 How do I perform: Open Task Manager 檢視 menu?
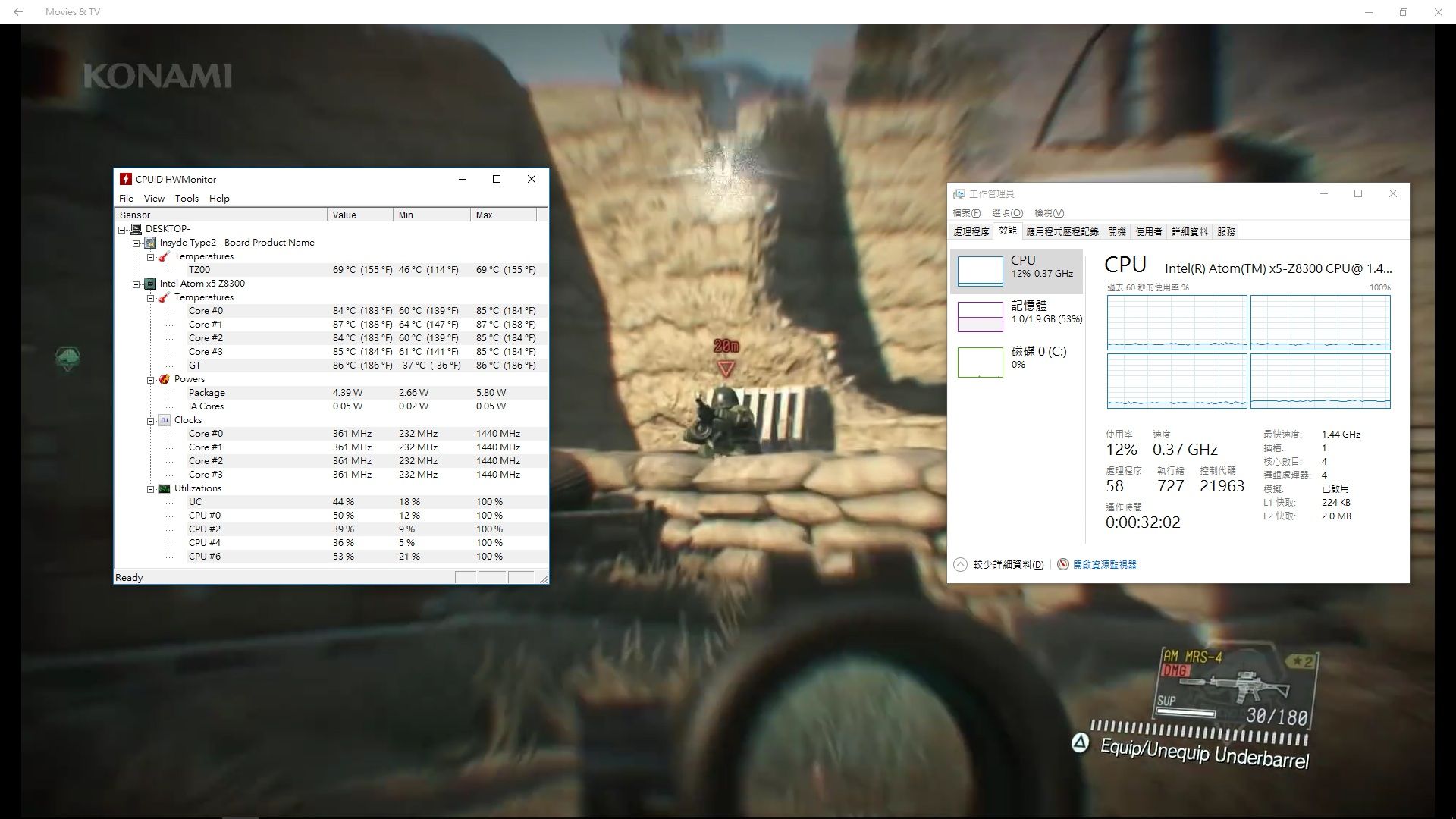tap(1049, 213)
